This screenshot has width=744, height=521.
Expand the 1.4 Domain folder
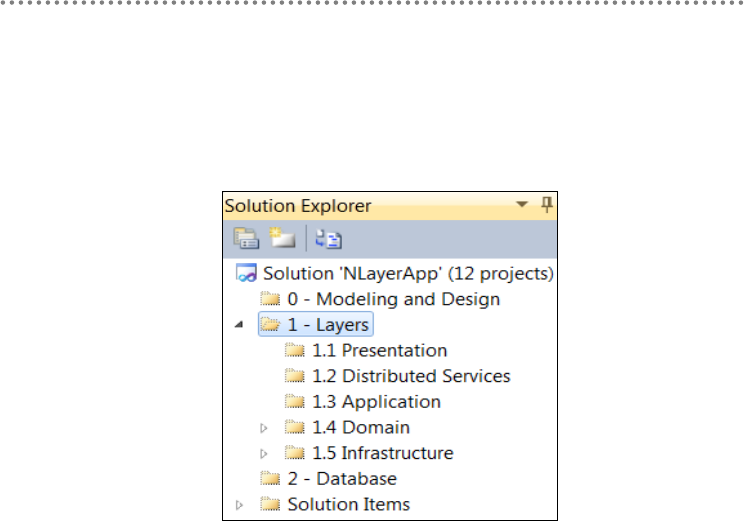tap(264, 428)
